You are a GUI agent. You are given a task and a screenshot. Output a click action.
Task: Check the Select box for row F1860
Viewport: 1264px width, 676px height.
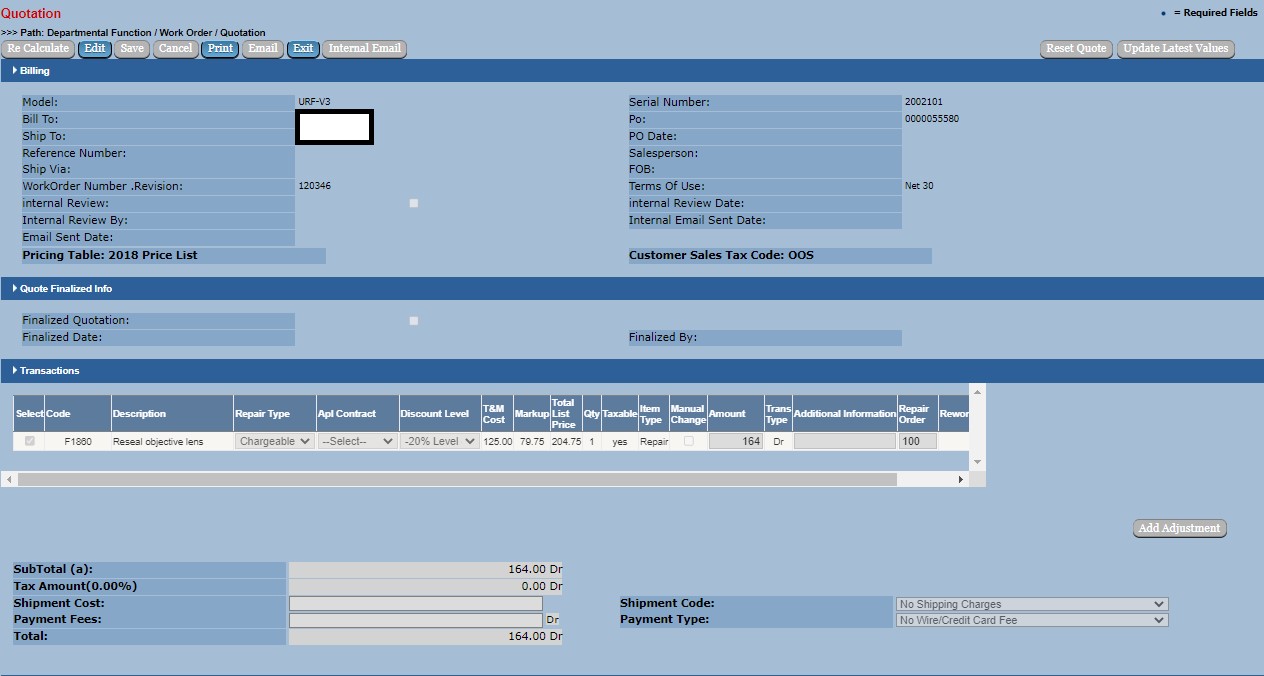tap(30, 441)
